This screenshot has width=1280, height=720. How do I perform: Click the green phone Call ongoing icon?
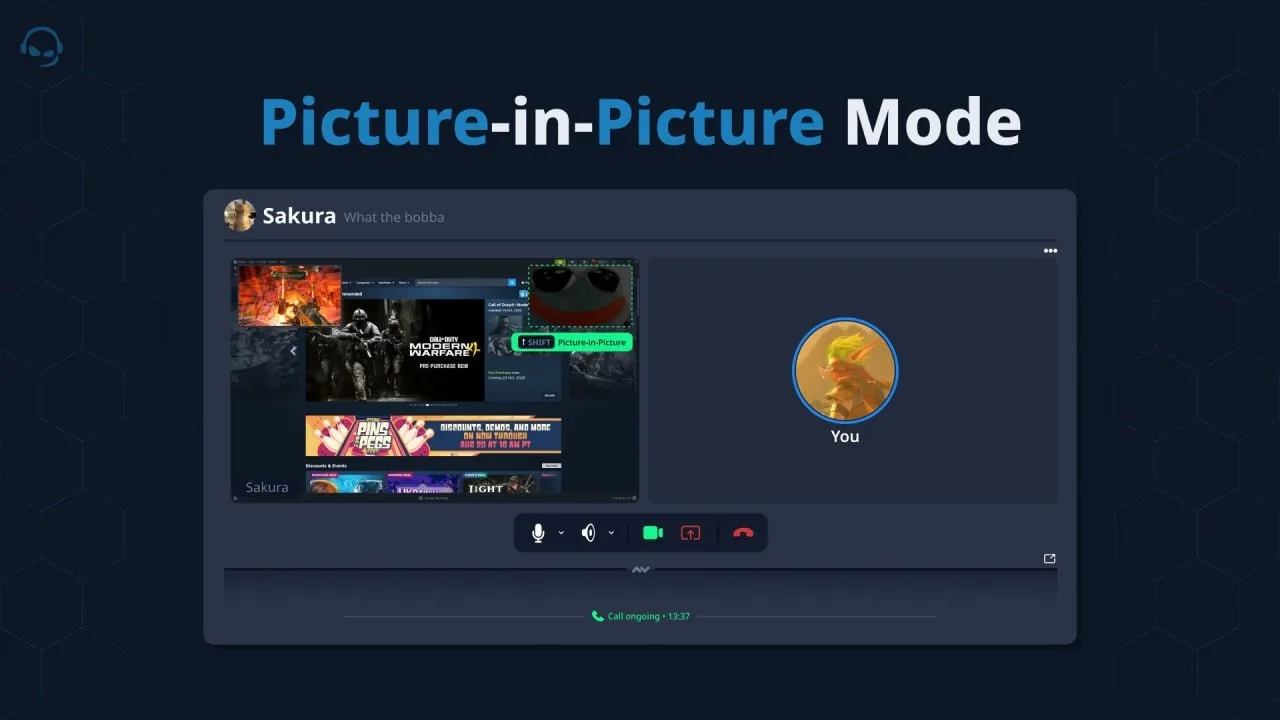pos(598,616)
